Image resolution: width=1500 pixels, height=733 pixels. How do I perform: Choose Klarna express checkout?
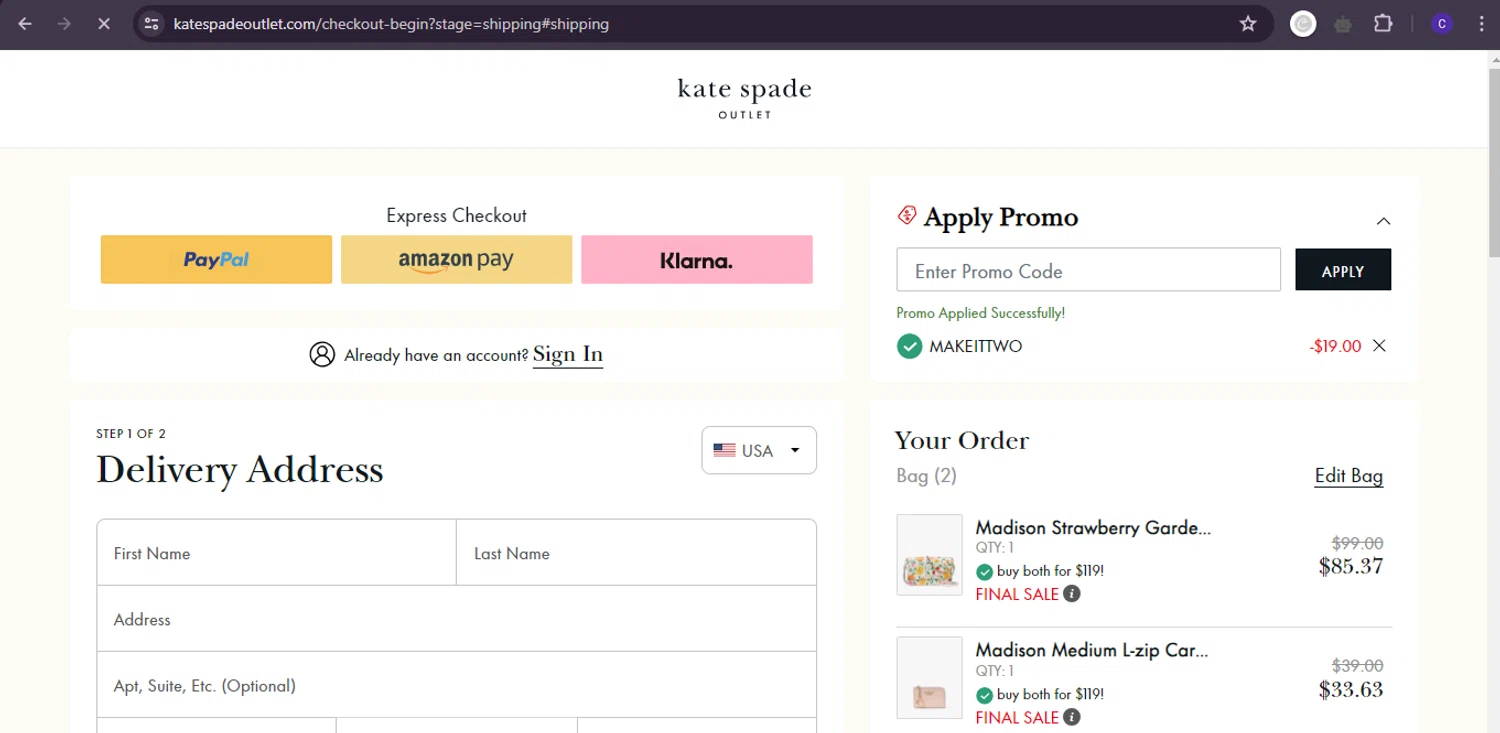coord(697,260)
